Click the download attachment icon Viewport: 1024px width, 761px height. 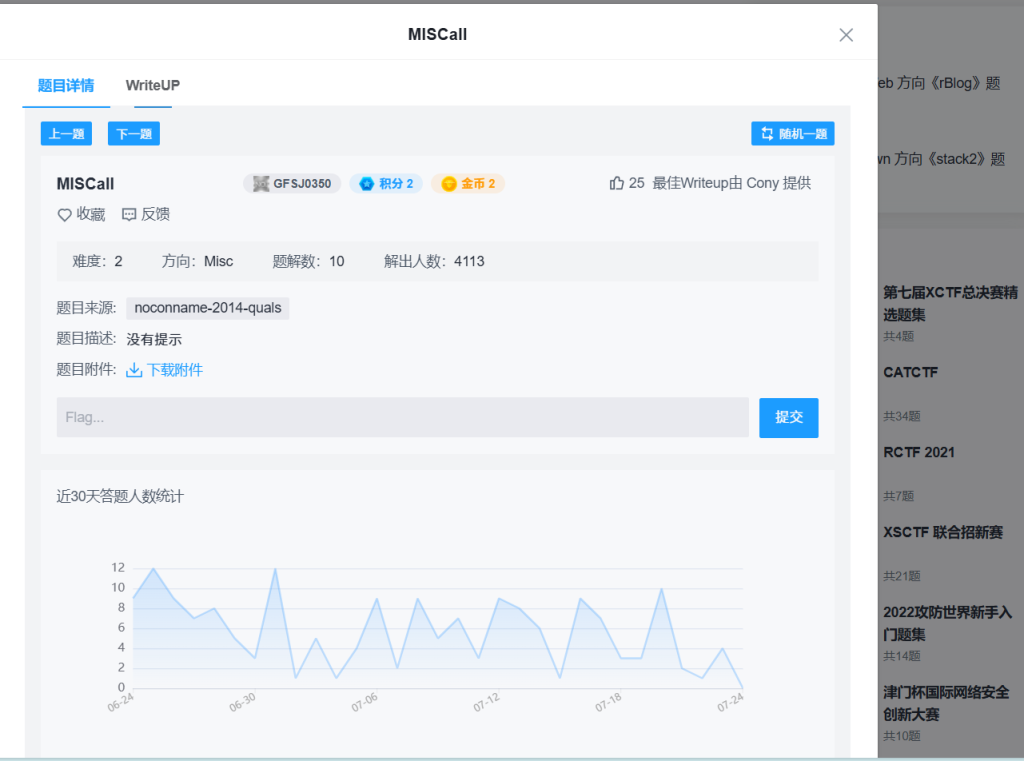coord(134,370)
